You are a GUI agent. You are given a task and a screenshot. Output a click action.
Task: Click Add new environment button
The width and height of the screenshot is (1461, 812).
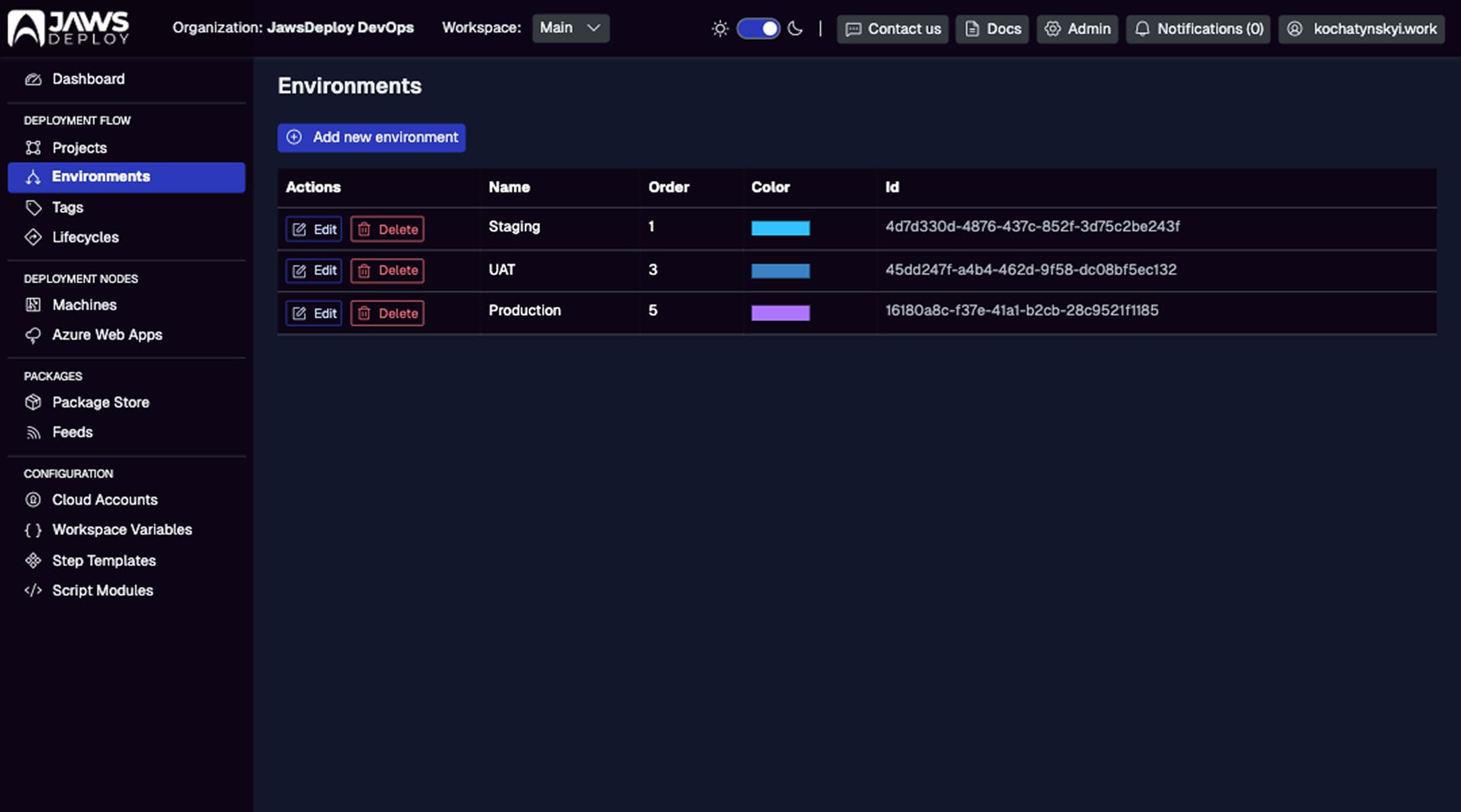[371, 138]
